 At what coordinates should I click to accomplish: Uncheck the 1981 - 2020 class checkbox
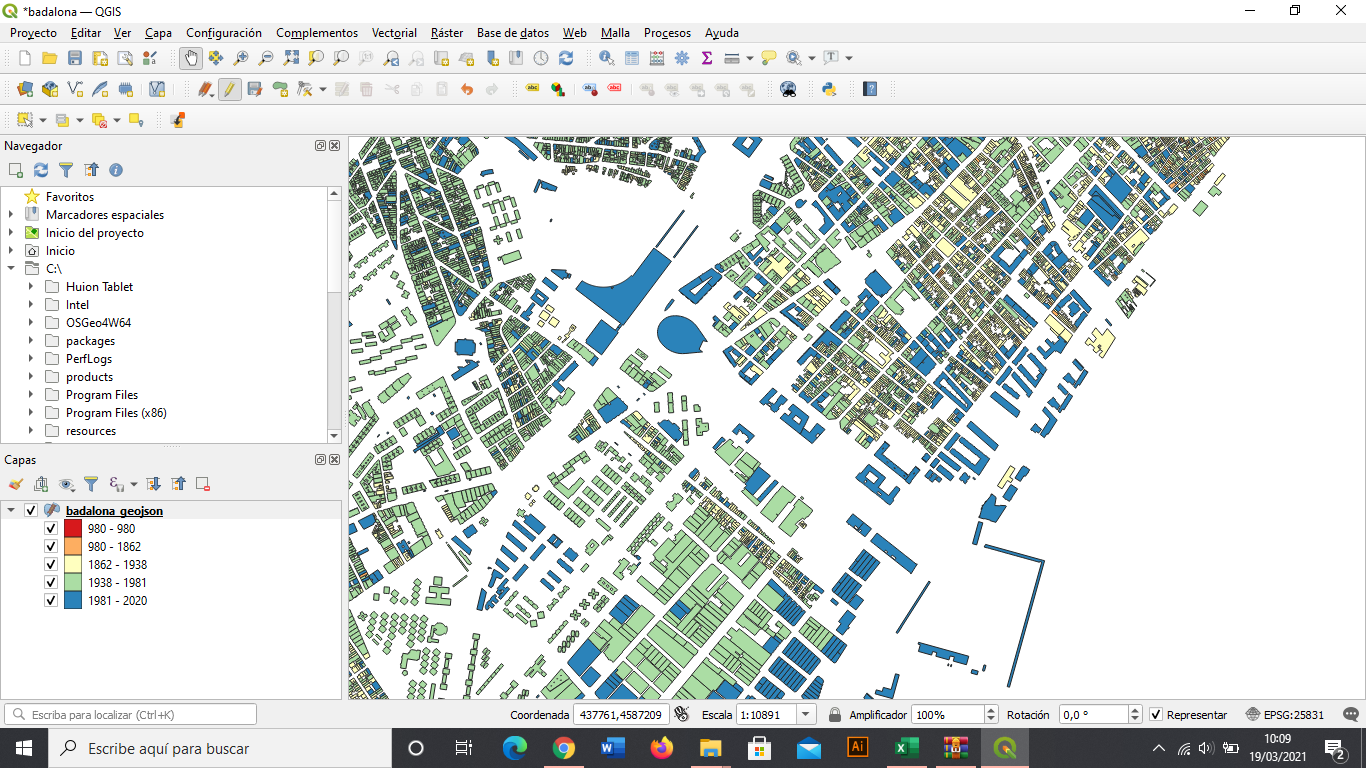tap(51, 601)
